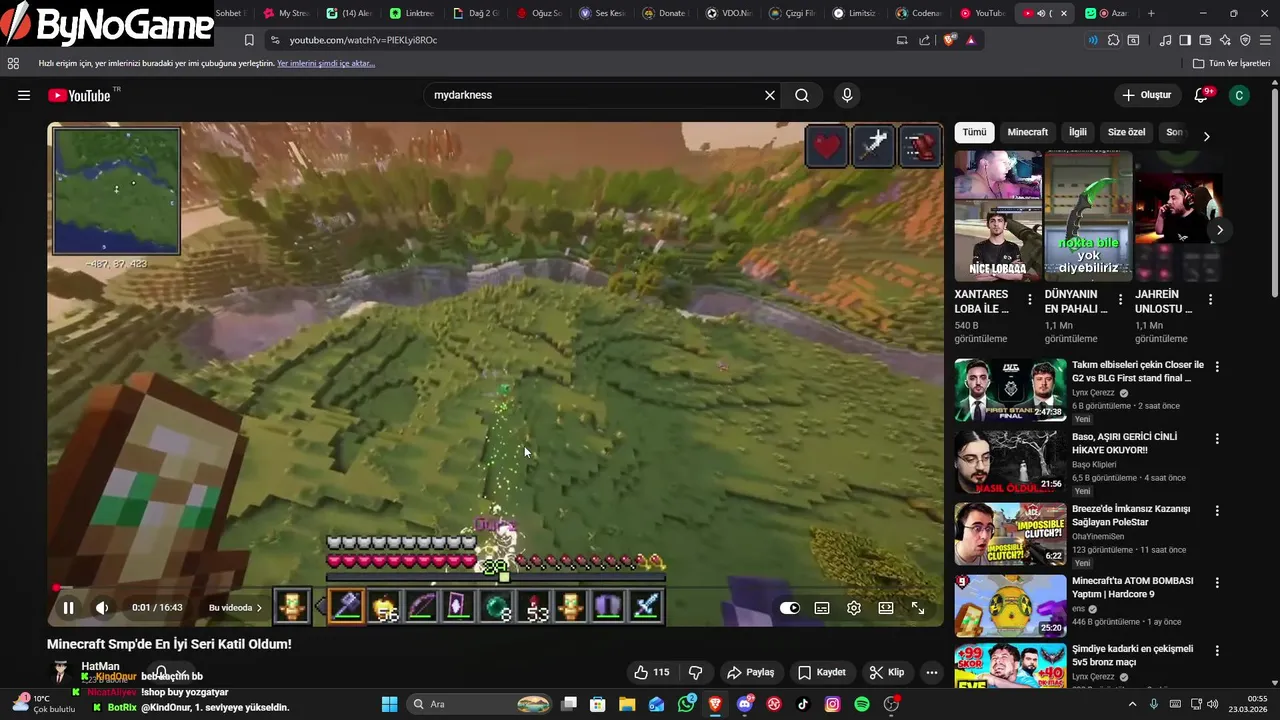1280x720 pixels.
Task: Mute the video volume
Action: tap(102, 607)
